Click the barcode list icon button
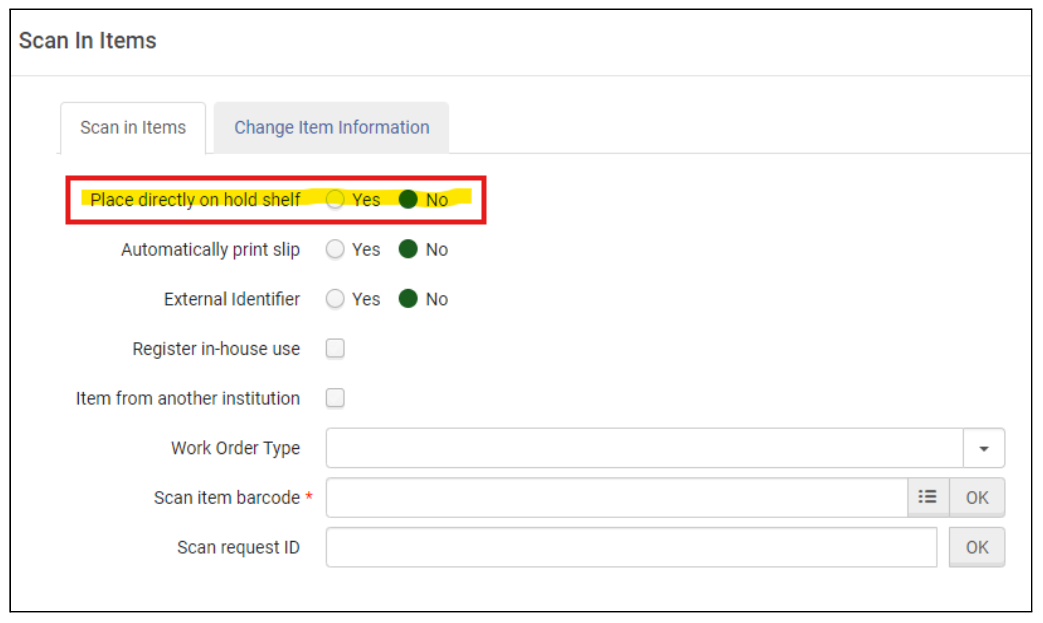 (x=928, y=497)
